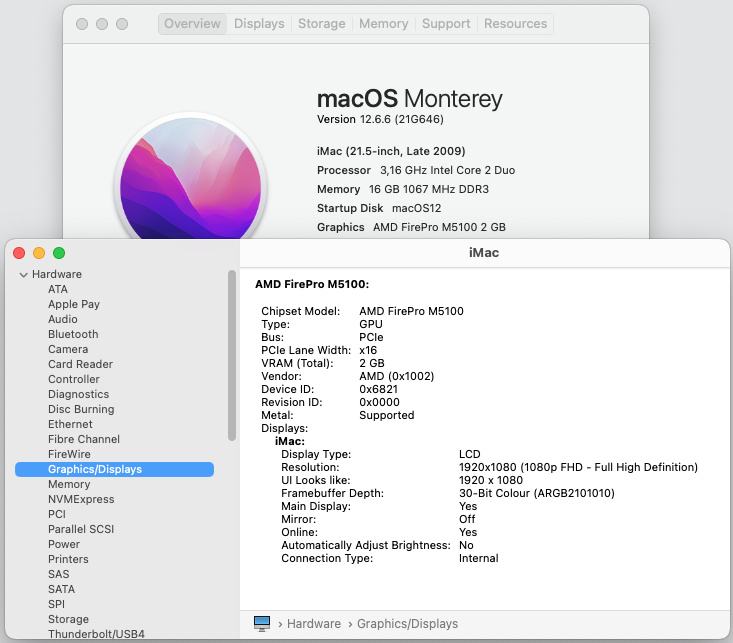
Task: Select Audio in the sidebar
Action: [x=63, y=319]
